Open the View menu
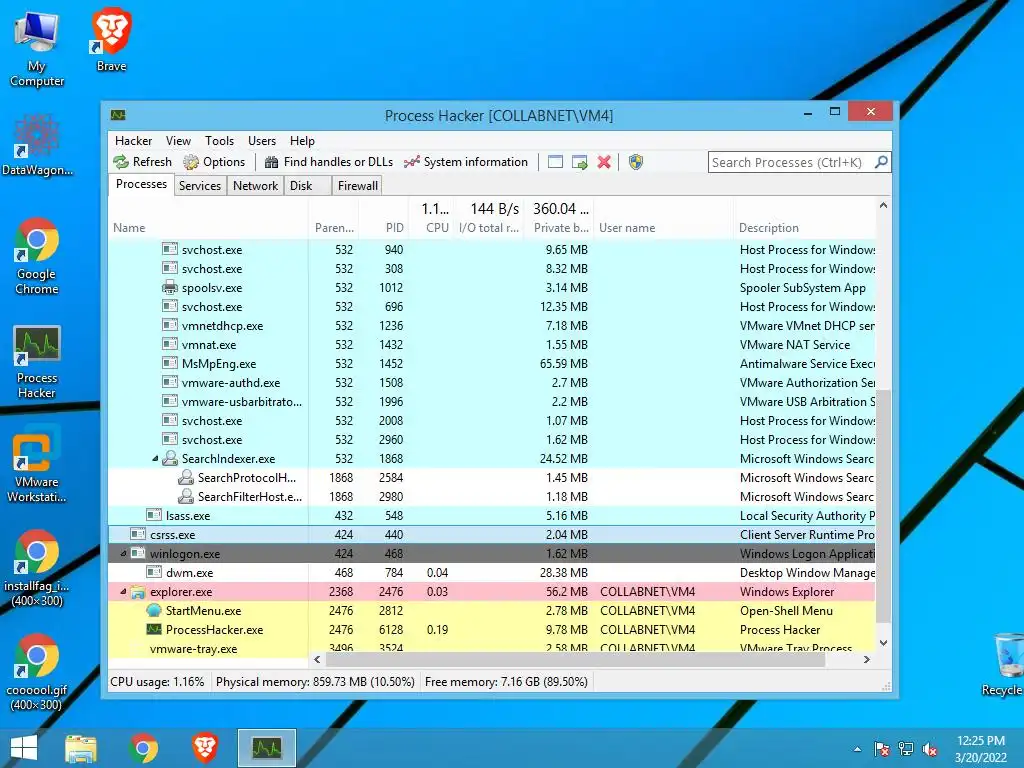The width and height of the screenshot is (1024, 768). [x=178, y=141]
